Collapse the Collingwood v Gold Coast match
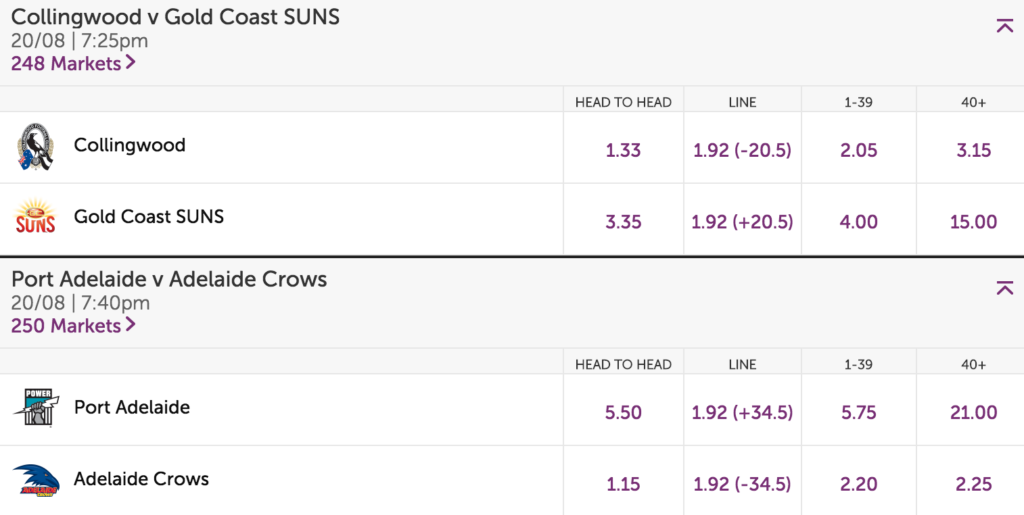 pyautogui.click(x=1004, y=26)
